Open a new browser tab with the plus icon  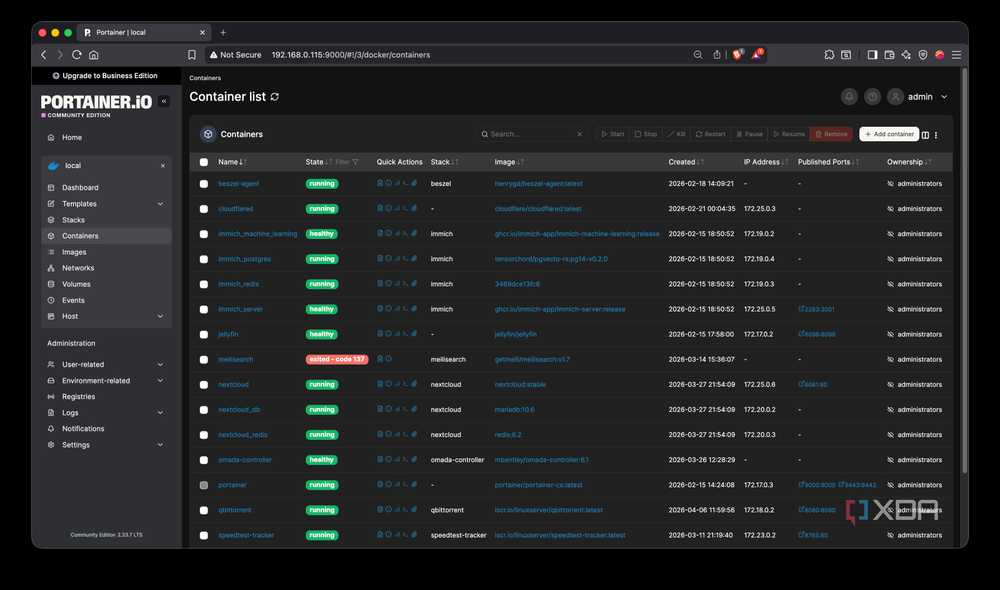click(223, 33)
